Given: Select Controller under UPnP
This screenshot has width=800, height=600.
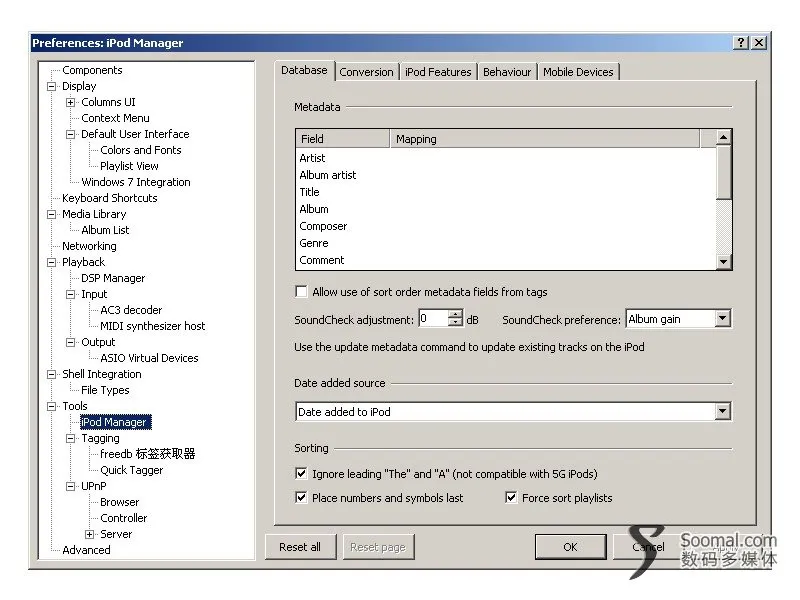Looking at the screenshot, I should click(123, 518).
